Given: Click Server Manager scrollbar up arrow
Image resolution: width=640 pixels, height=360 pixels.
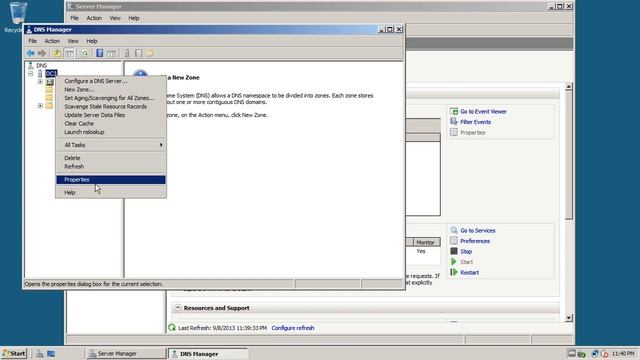Looking at the screenshot, I should coord(569,87).
